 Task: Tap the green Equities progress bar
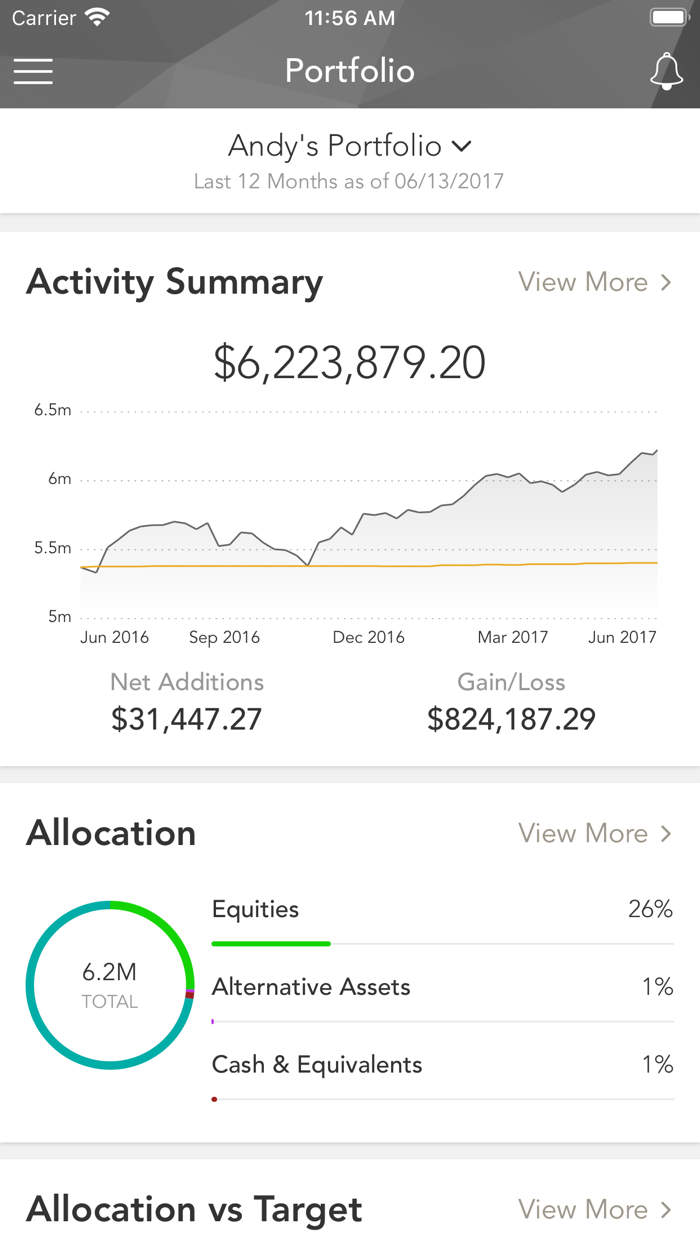(270, 942)
